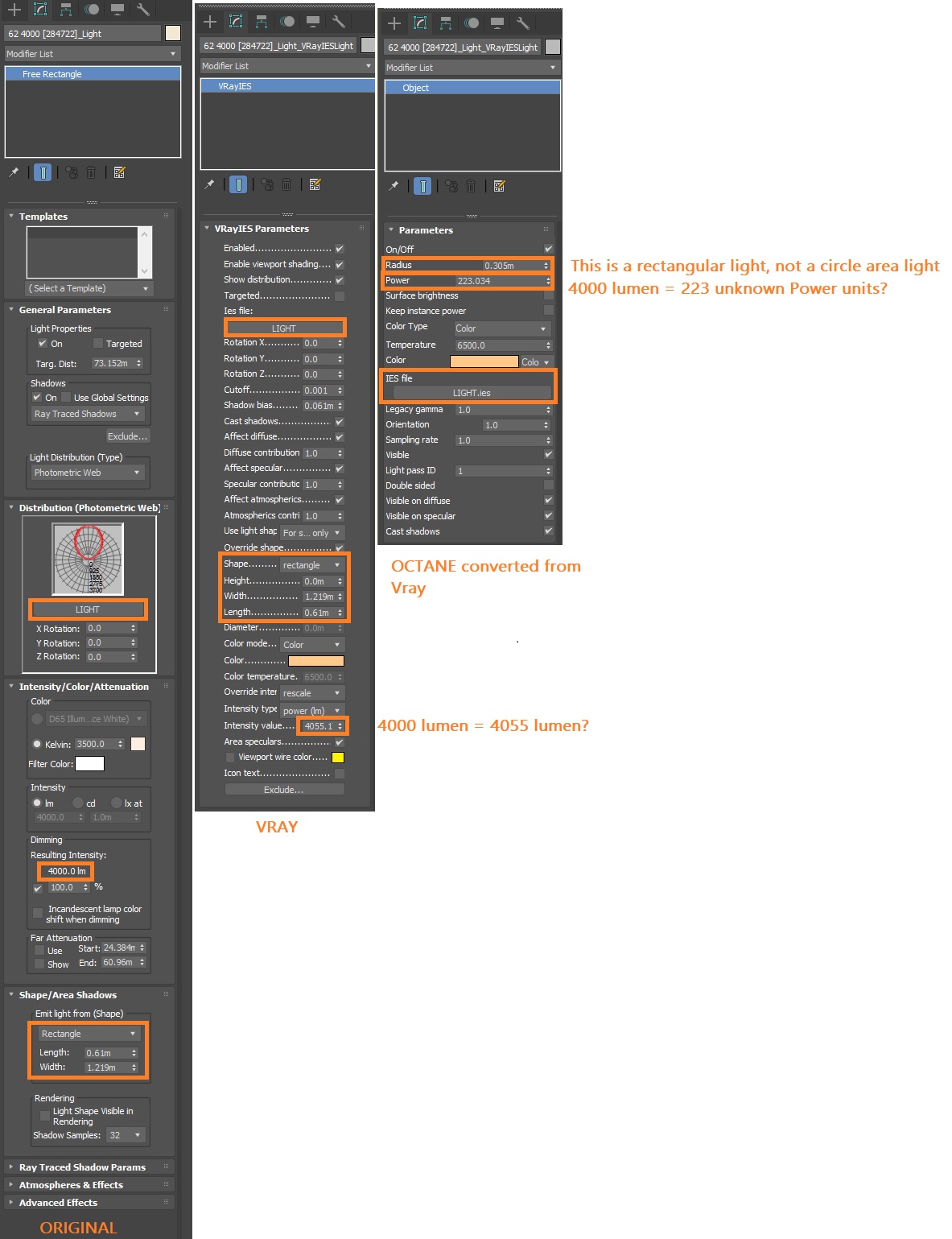The width and height of the screenshot is (952, 1239).
Task: Pin stack under VRayIES list
Action: [209, 184]
